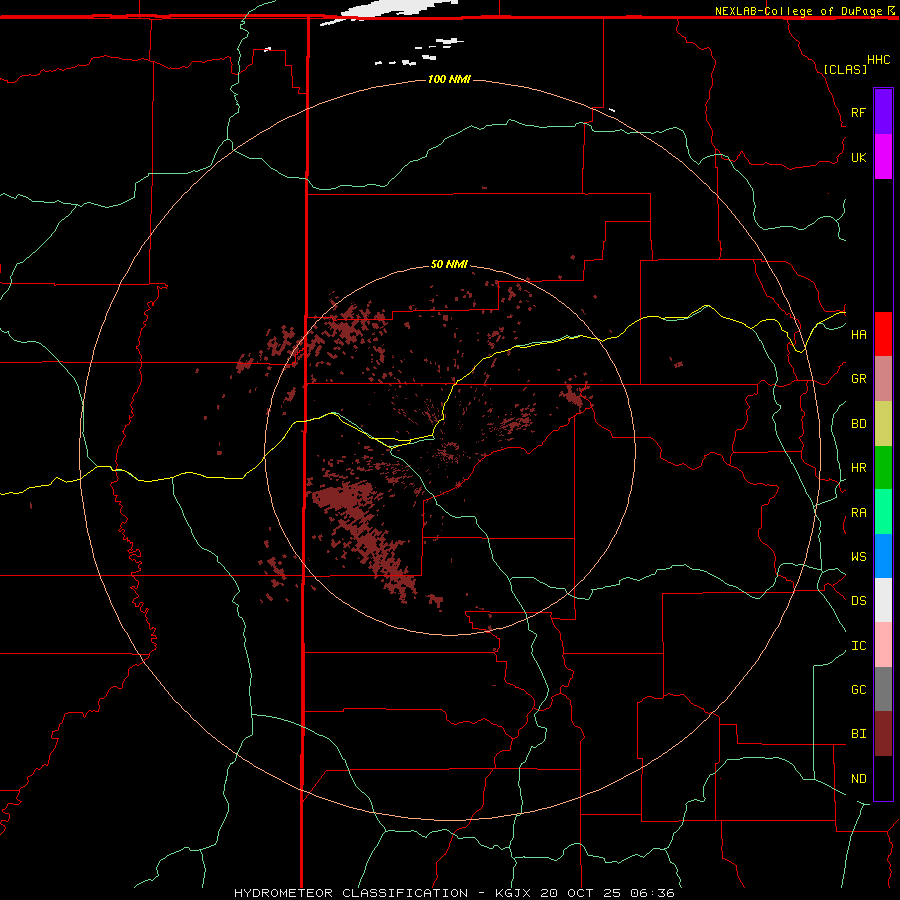Click the GC gray legend color block
Viewport: 900px width, 900px height.
point(883,689)
